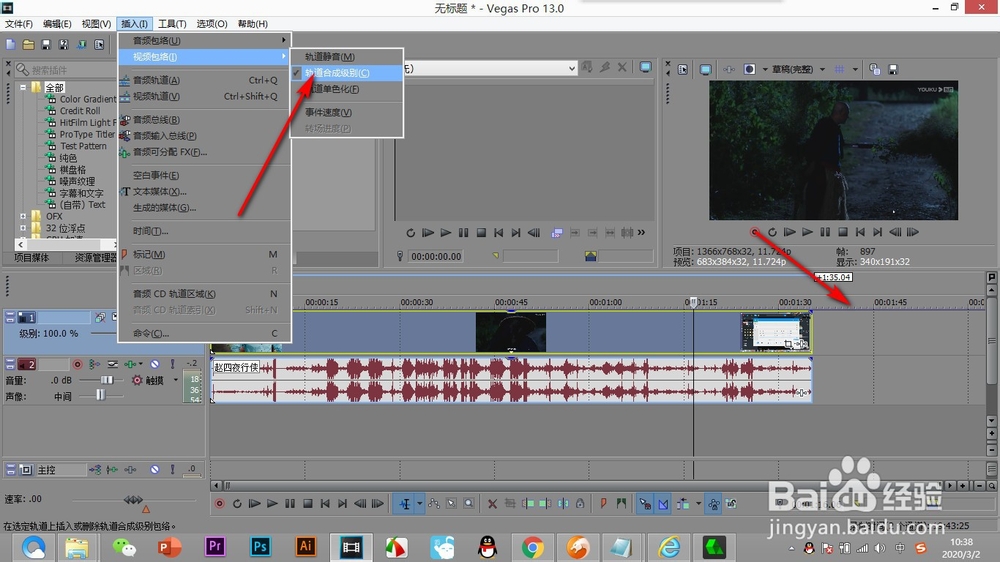
Task: Open the overlays grid dropdown arrow
Action: [x=855, y=69]
